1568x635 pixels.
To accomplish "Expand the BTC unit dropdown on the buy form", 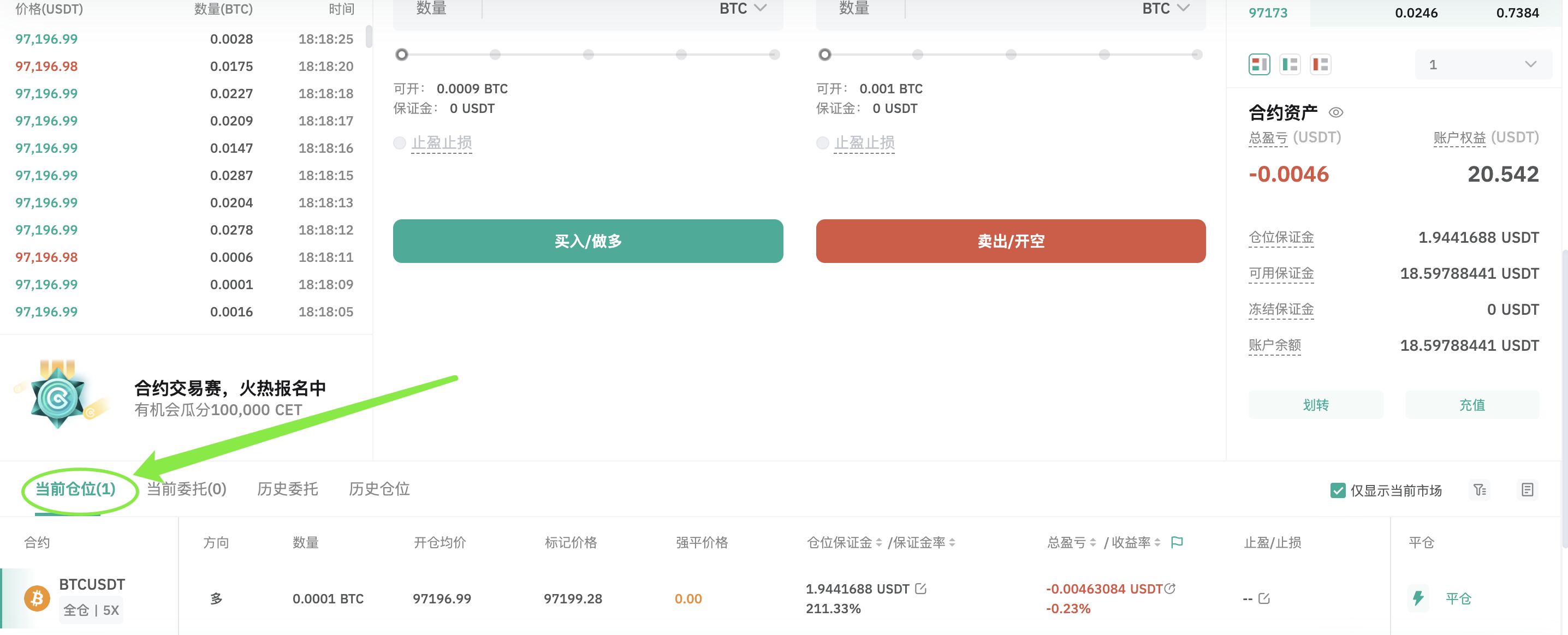I will pyautogui.click(x=743, y=9).
